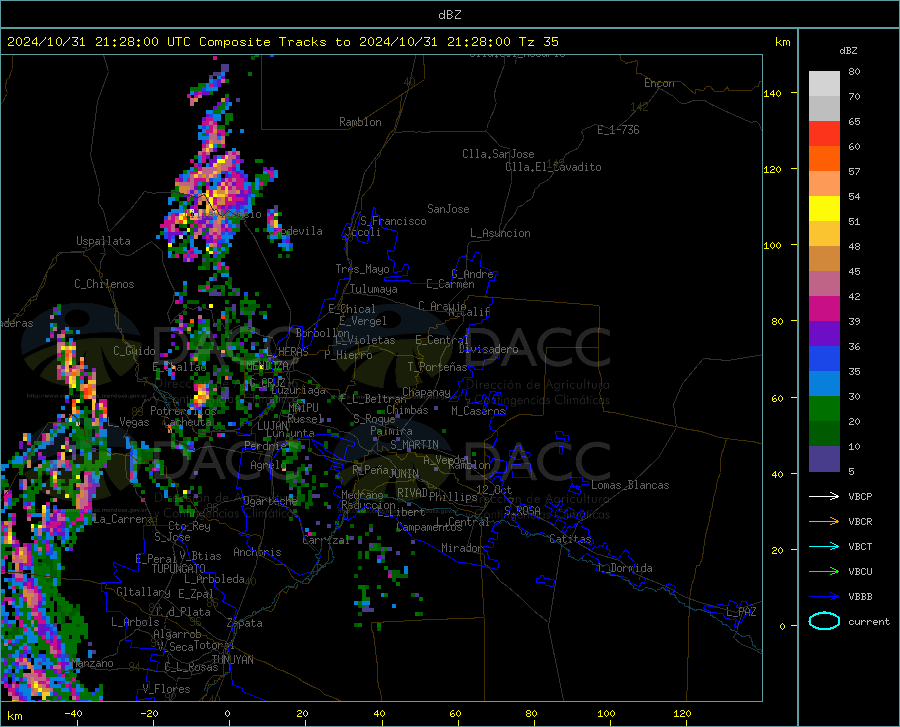Image resolution: width=900 pixels, height=727 pixels.
Task: Click the Uspallata map label
Action: 103,241
